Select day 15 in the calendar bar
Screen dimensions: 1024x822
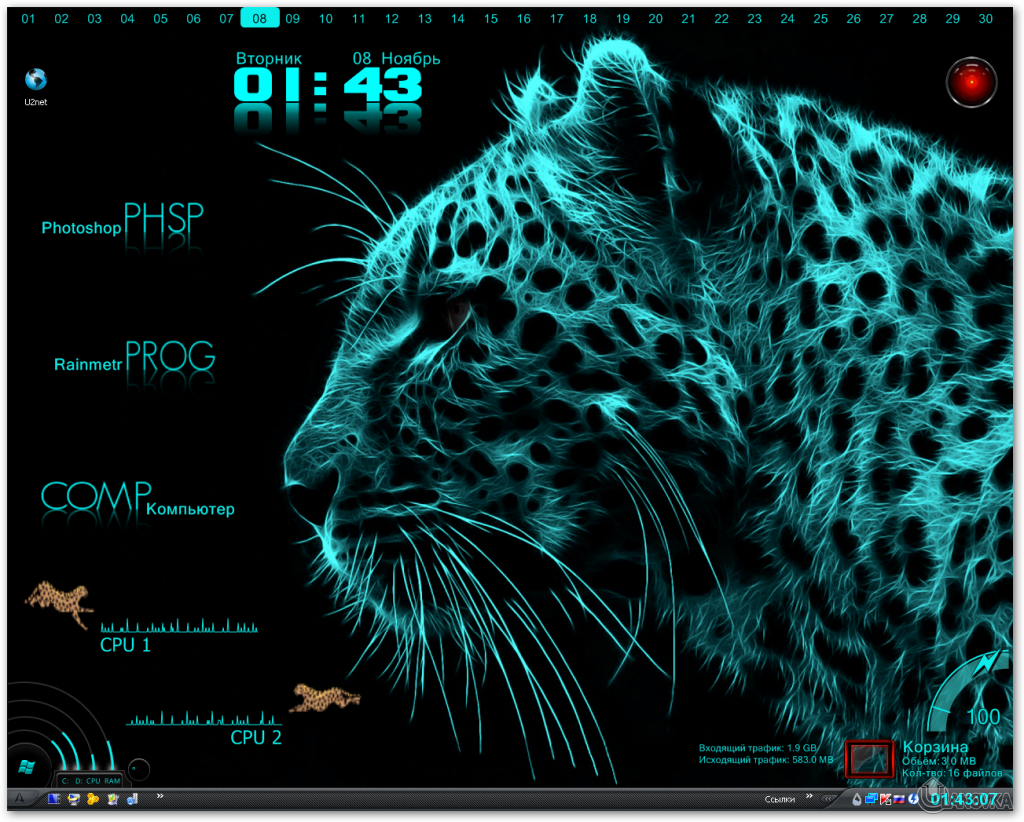click(490, 19)
